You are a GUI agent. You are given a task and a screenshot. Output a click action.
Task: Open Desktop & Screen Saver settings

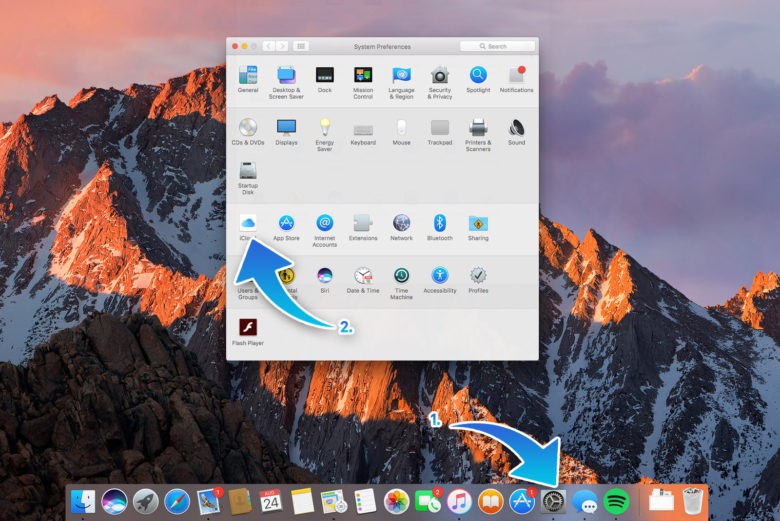click(286, 76)
